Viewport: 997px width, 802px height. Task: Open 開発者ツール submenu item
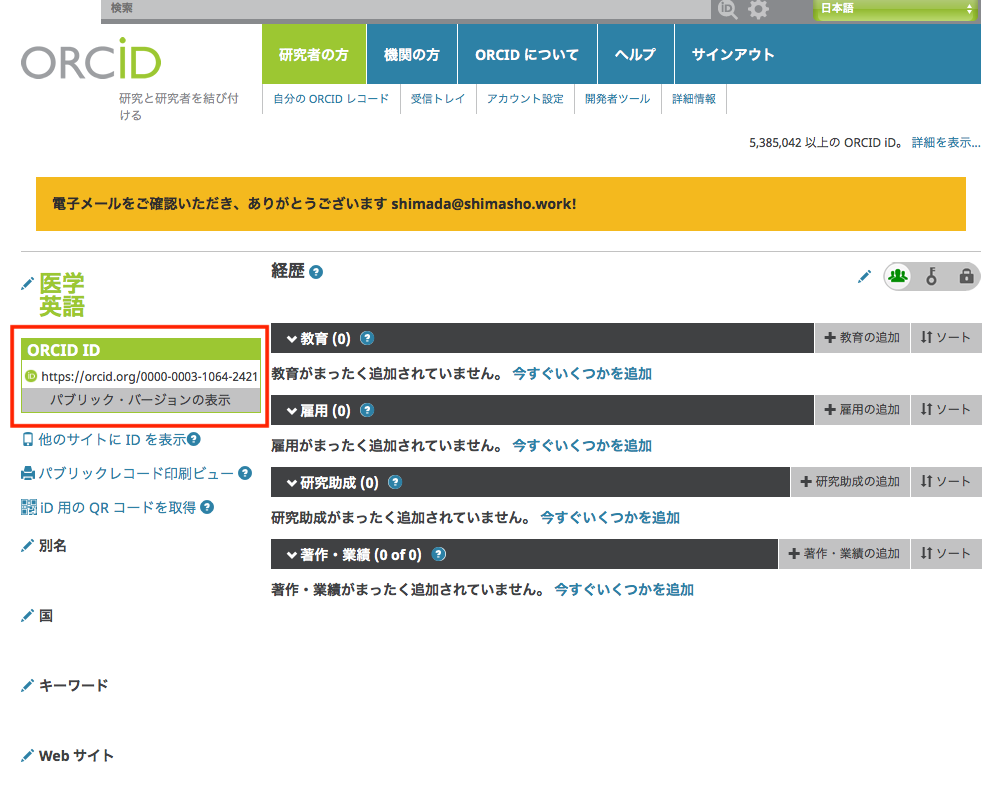coord(617,99)
